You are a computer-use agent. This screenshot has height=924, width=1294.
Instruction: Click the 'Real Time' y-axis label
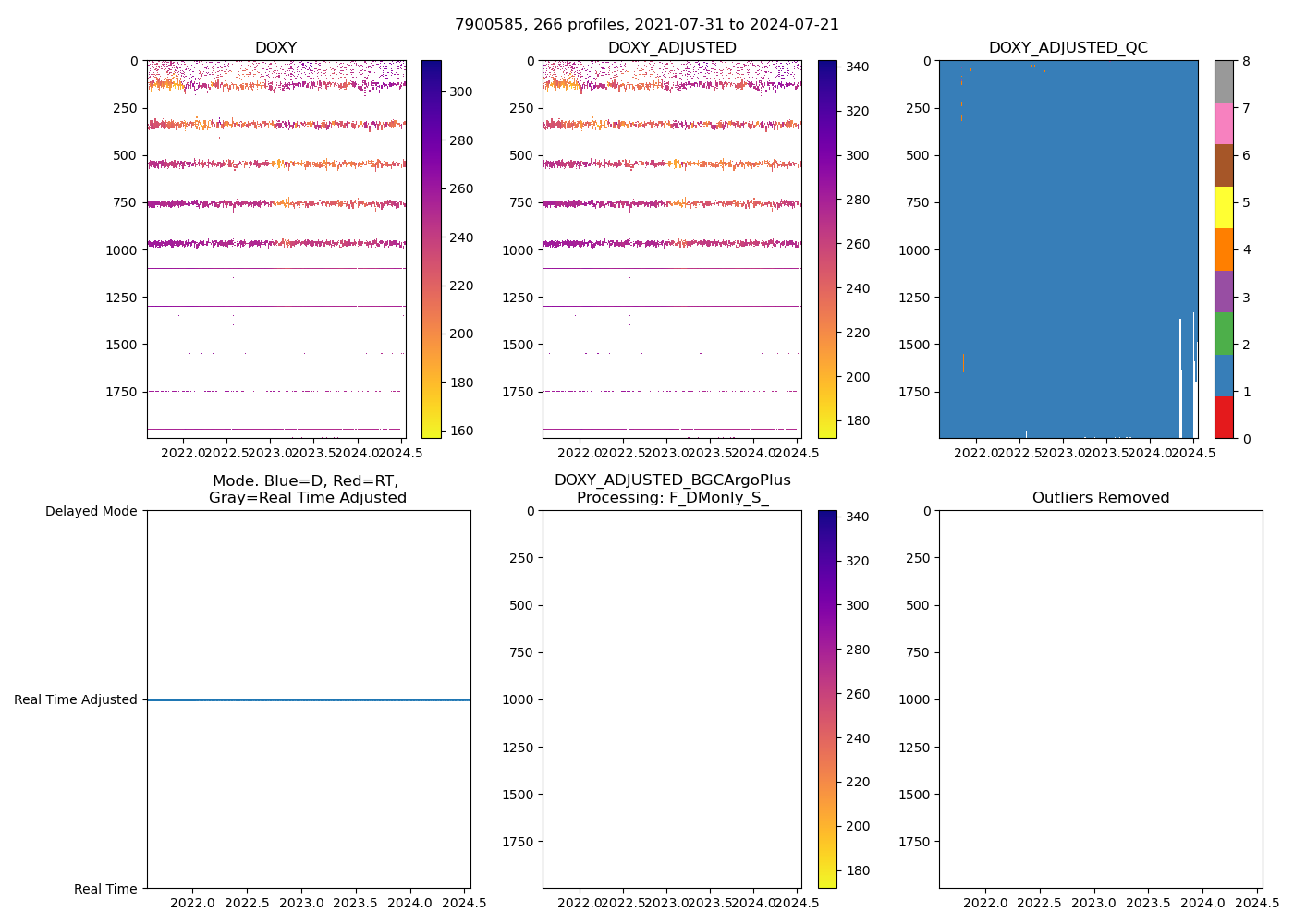tap(105, 889)
